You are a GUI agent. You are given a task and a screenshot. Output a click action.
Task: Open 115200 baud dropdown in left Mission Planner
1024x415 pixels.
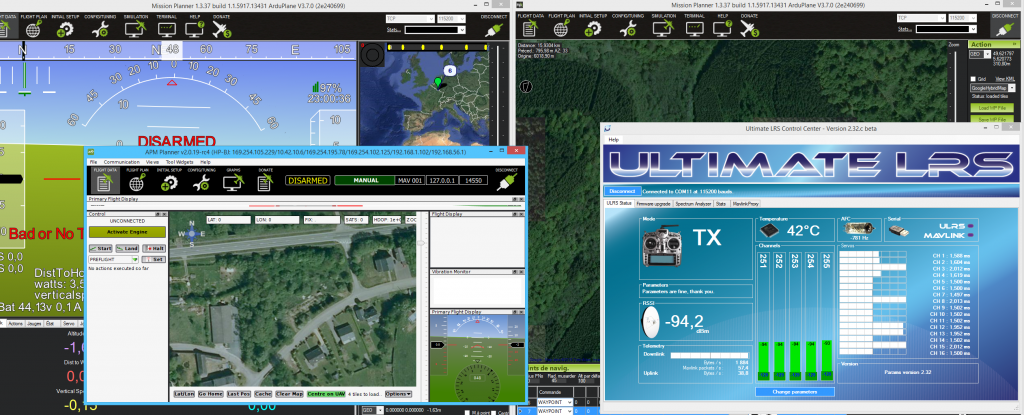(453, 18)
